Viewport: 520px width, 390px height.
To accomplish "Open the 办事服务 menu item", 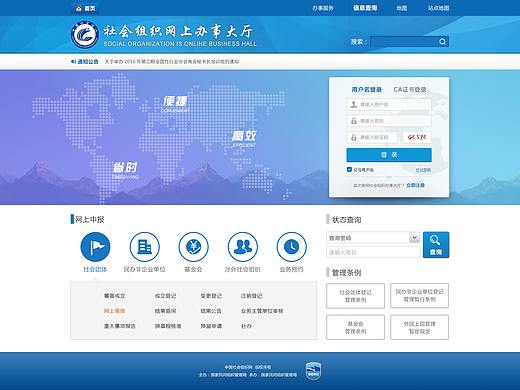I will pyautogui.click(x=323, y=8).
